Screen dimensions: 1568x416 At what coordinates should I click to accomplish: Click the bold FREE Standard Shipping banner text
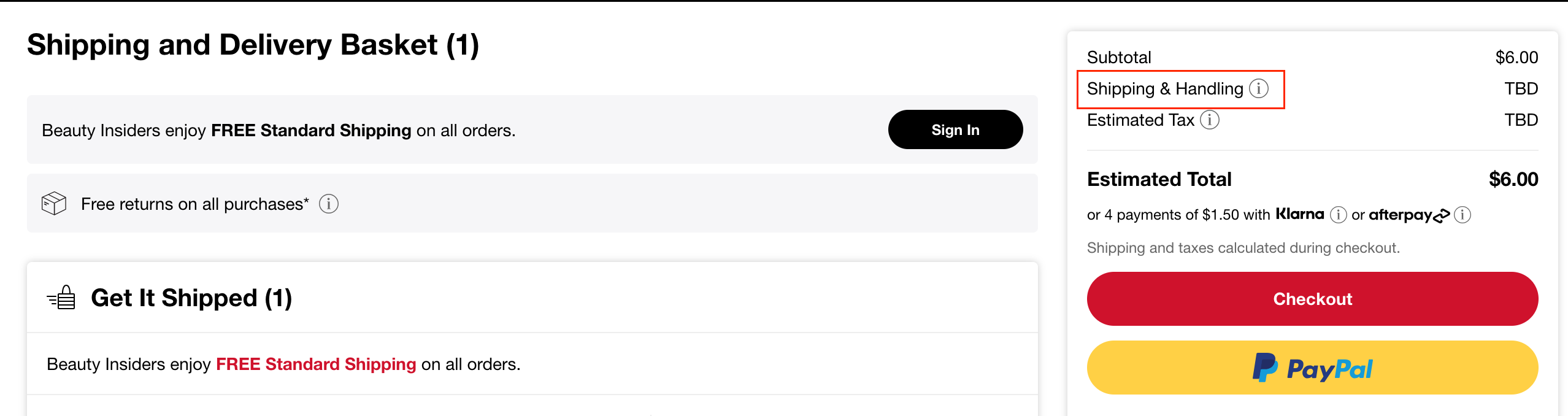[311, 131]
